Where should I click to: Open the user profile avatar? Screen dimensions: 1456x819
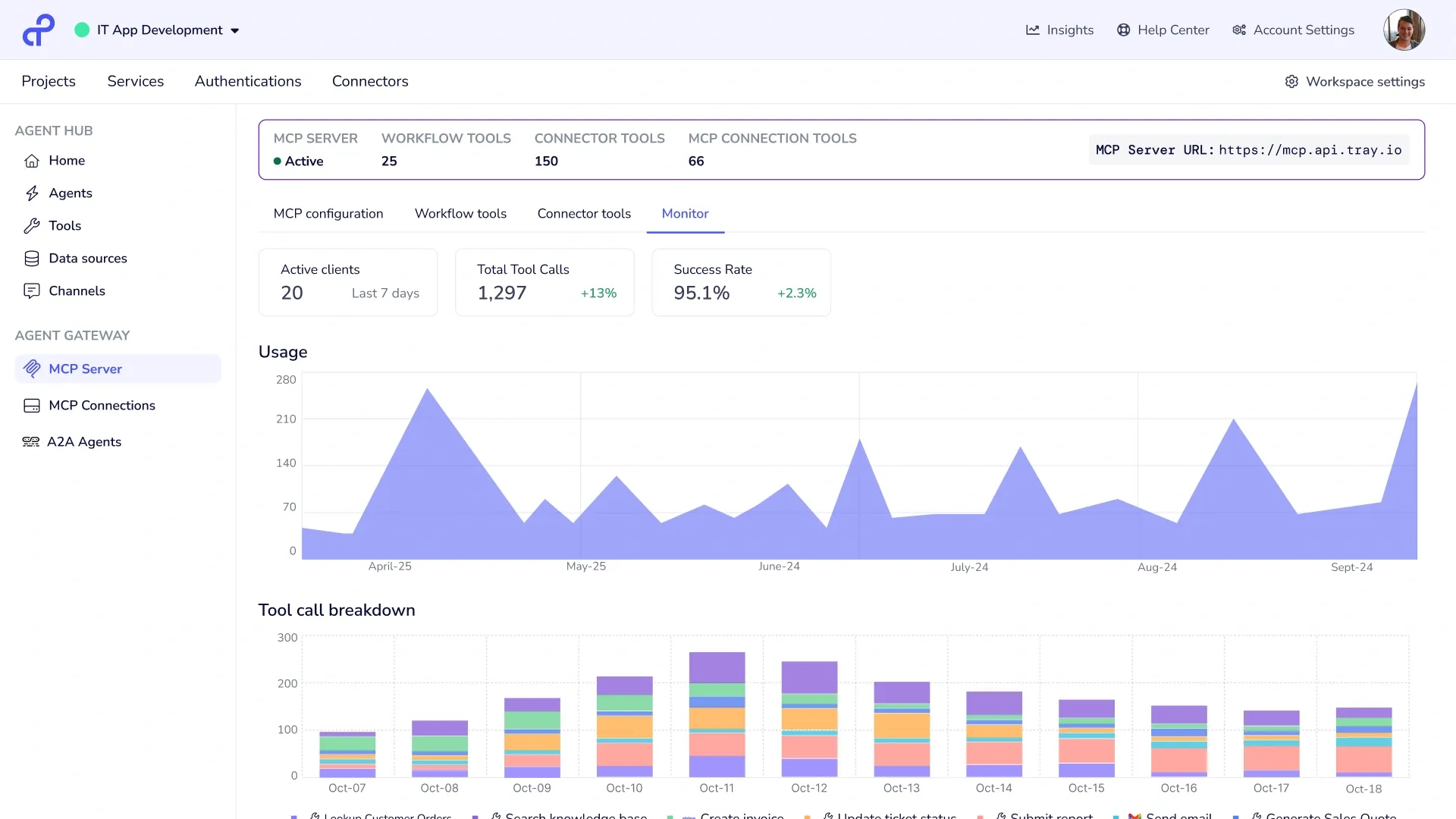pyautogui.click(x=1404, y=30)
